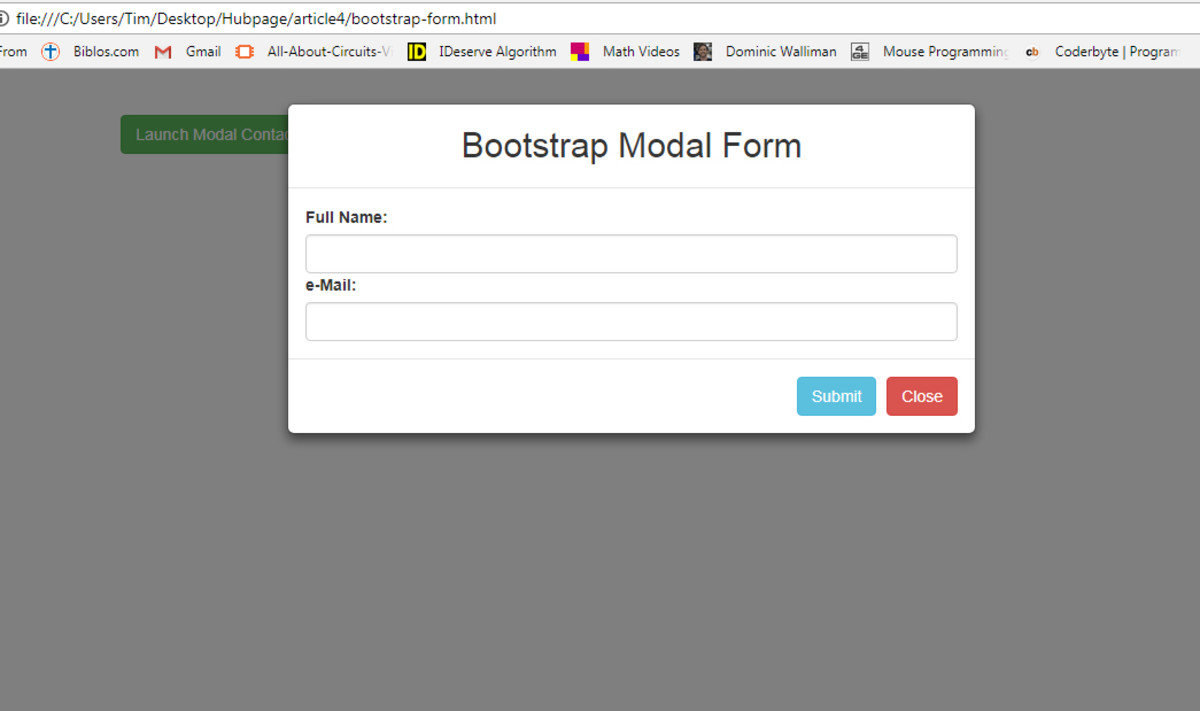Image resolution: width=1200 pixels, height=711 pixels.
Task: Close the Bootstrap Modal Form
Action: [x=921, y=396]
